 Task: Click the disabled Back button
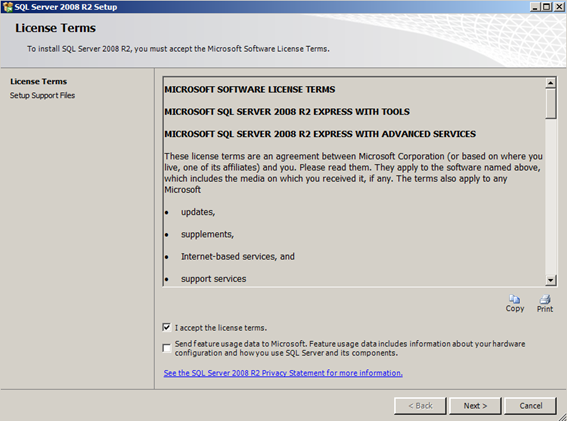420,406
